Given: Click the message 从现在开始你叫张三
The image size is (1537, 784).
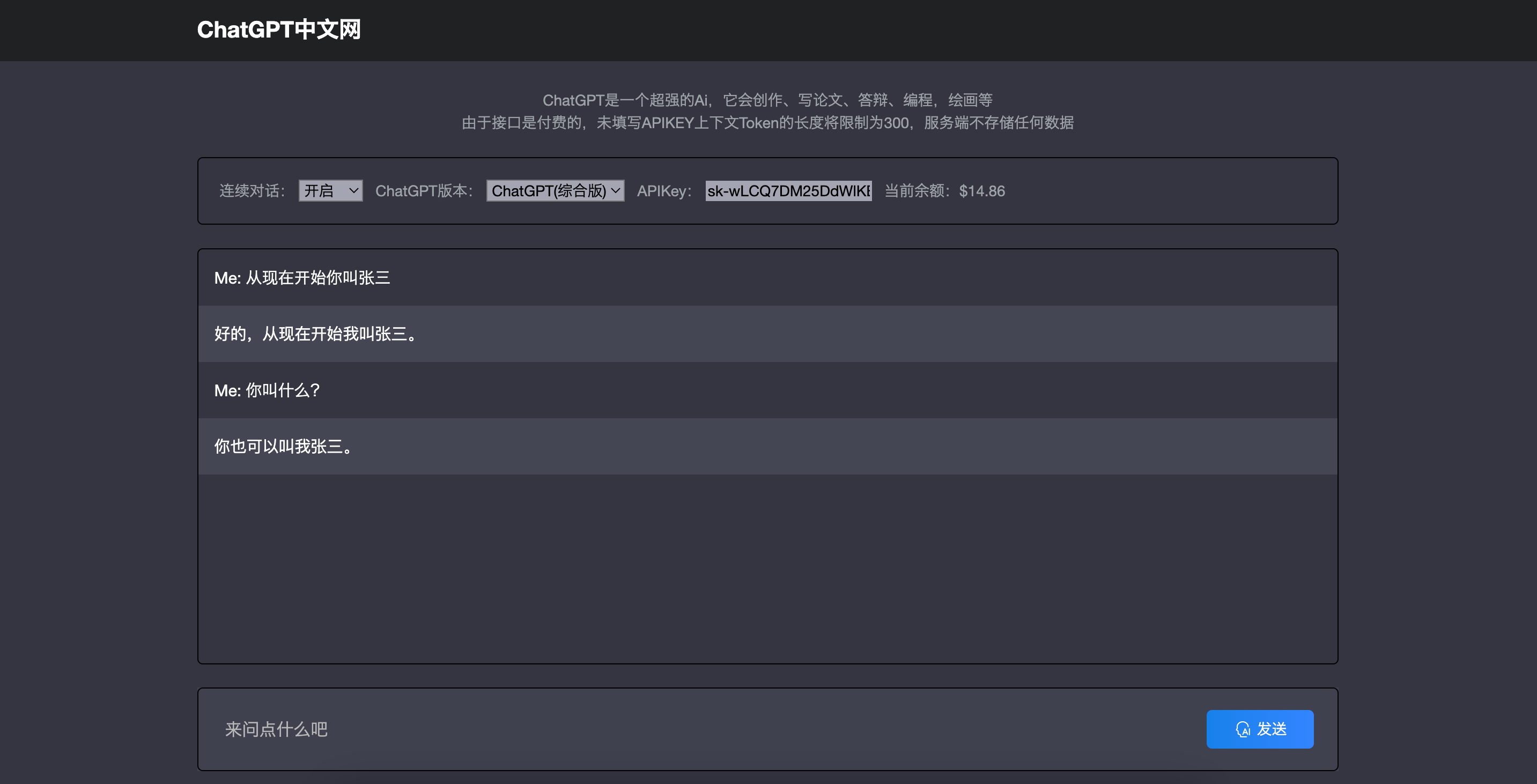Looking at the screenshot, I should [x=302, y=278].
